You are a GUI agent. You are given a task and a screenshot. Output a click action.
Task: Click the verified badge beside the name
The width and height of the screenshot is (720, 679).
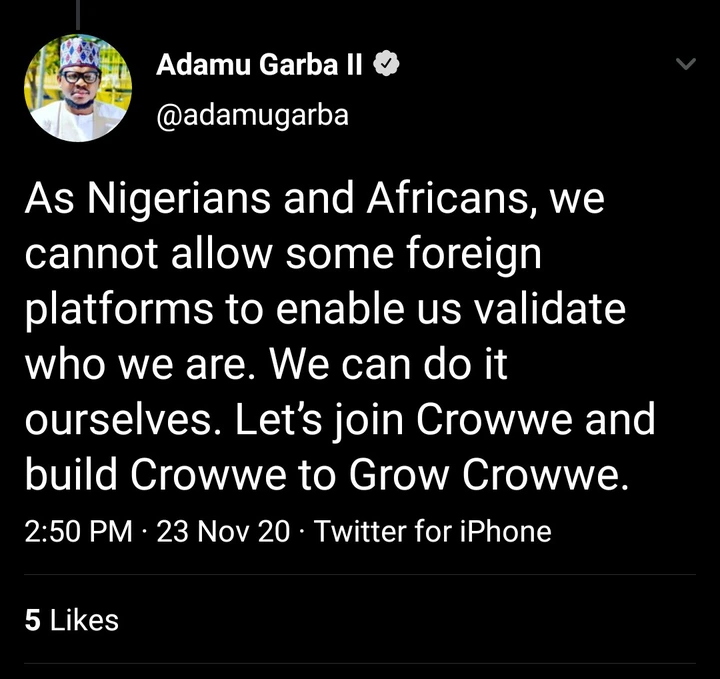387,66
